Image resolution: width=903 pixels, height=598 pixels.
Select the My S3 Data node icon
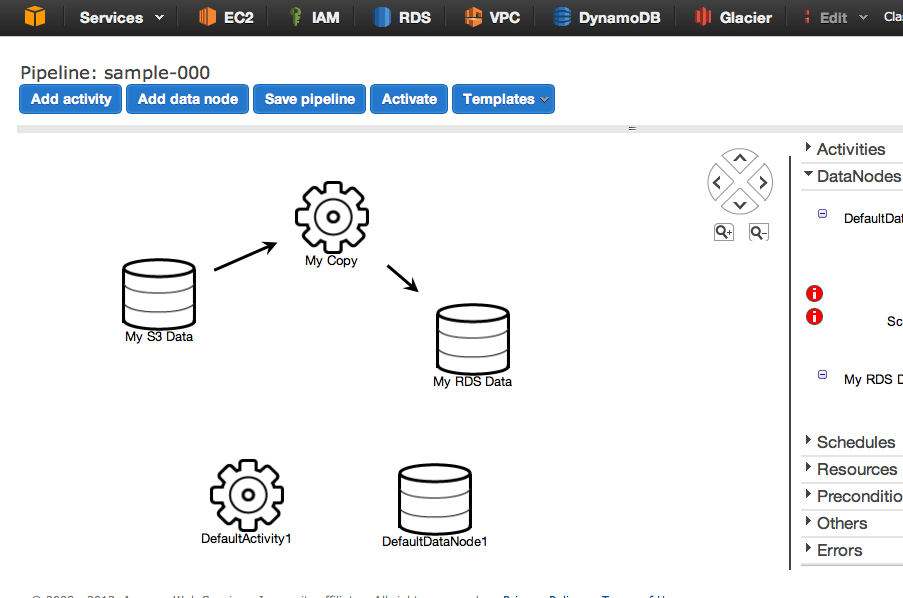[158, 293]
